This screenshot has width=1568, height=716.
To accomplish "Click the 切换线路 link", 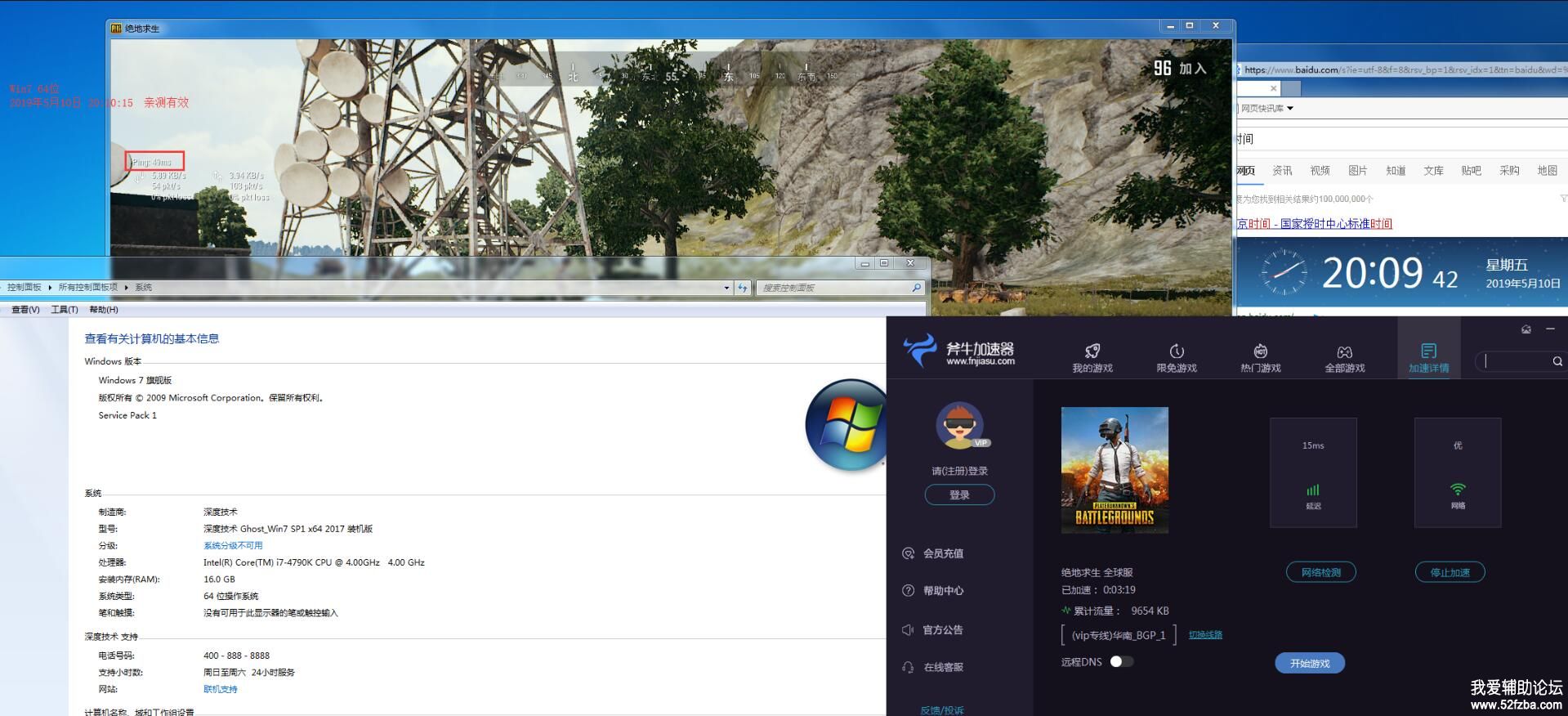I will pyautogui.click(x=1205, y=635).
